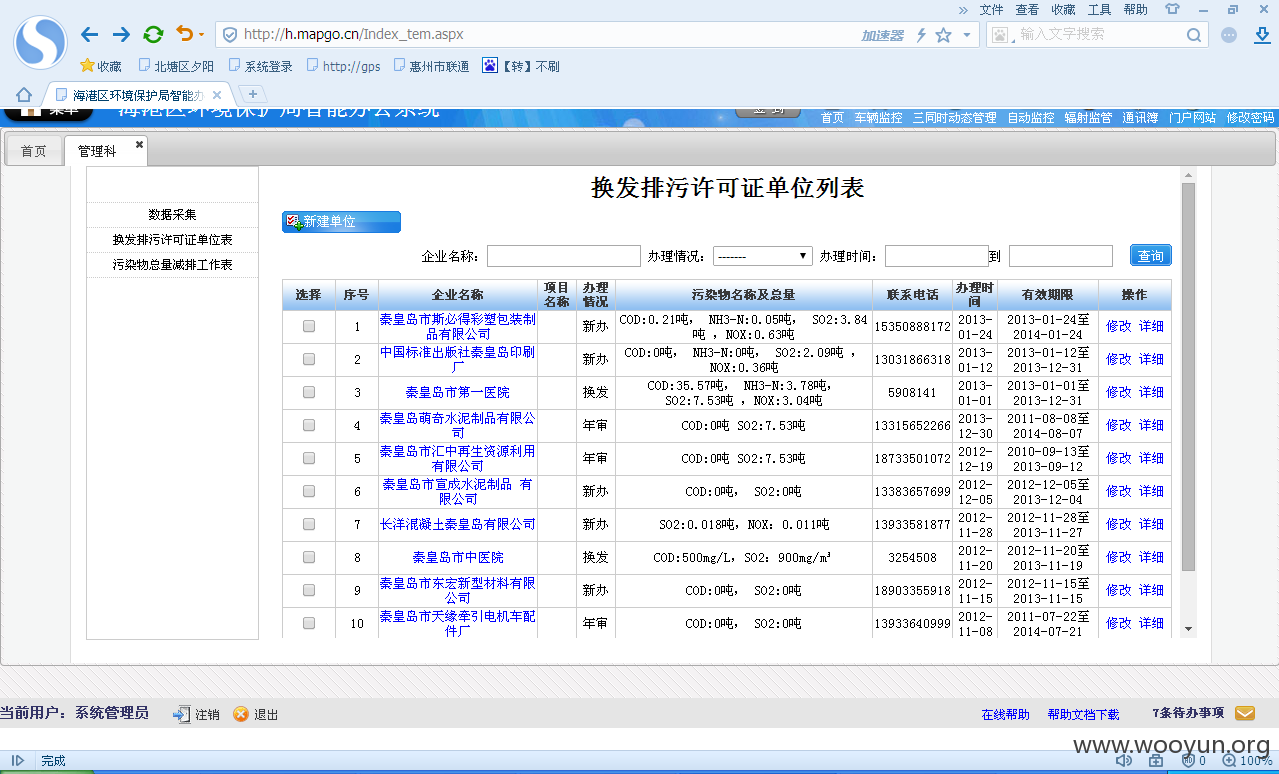Click the orange undo/restore arrow icon
This screenshot has width=1279, height=774.
(x=185, y=34)
